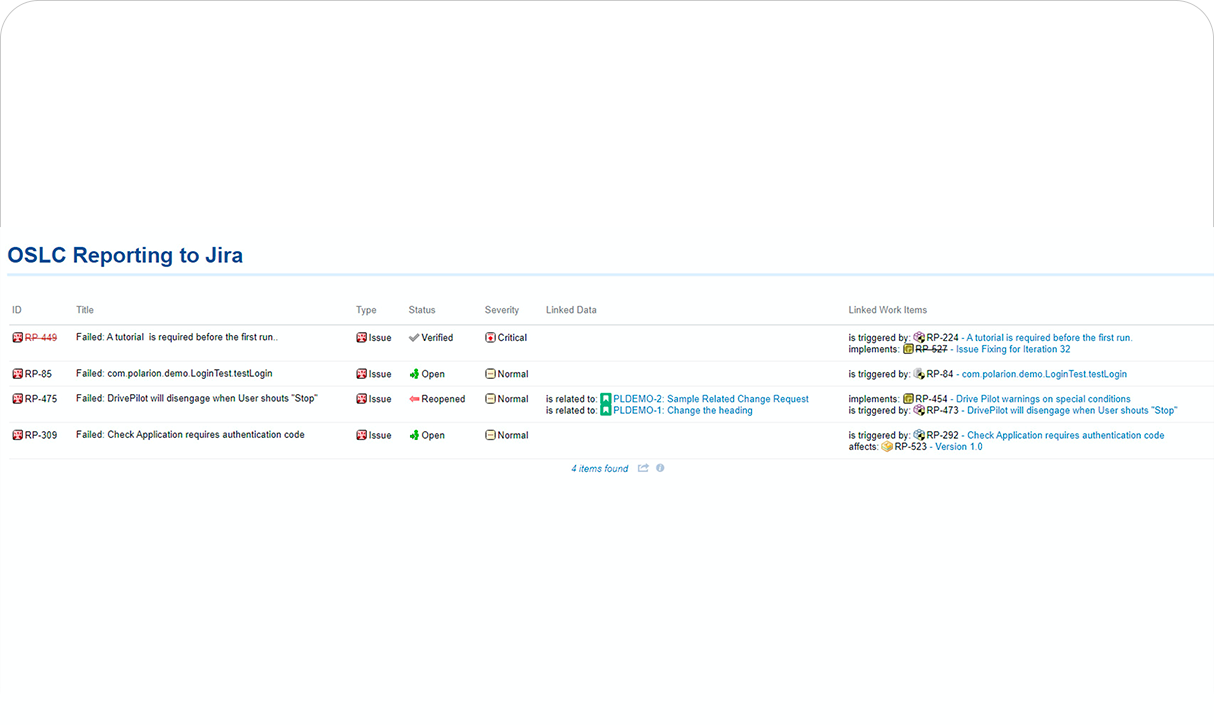
Task: Click the red Reopened status icon for RP-475
Action: coord(414,398)
